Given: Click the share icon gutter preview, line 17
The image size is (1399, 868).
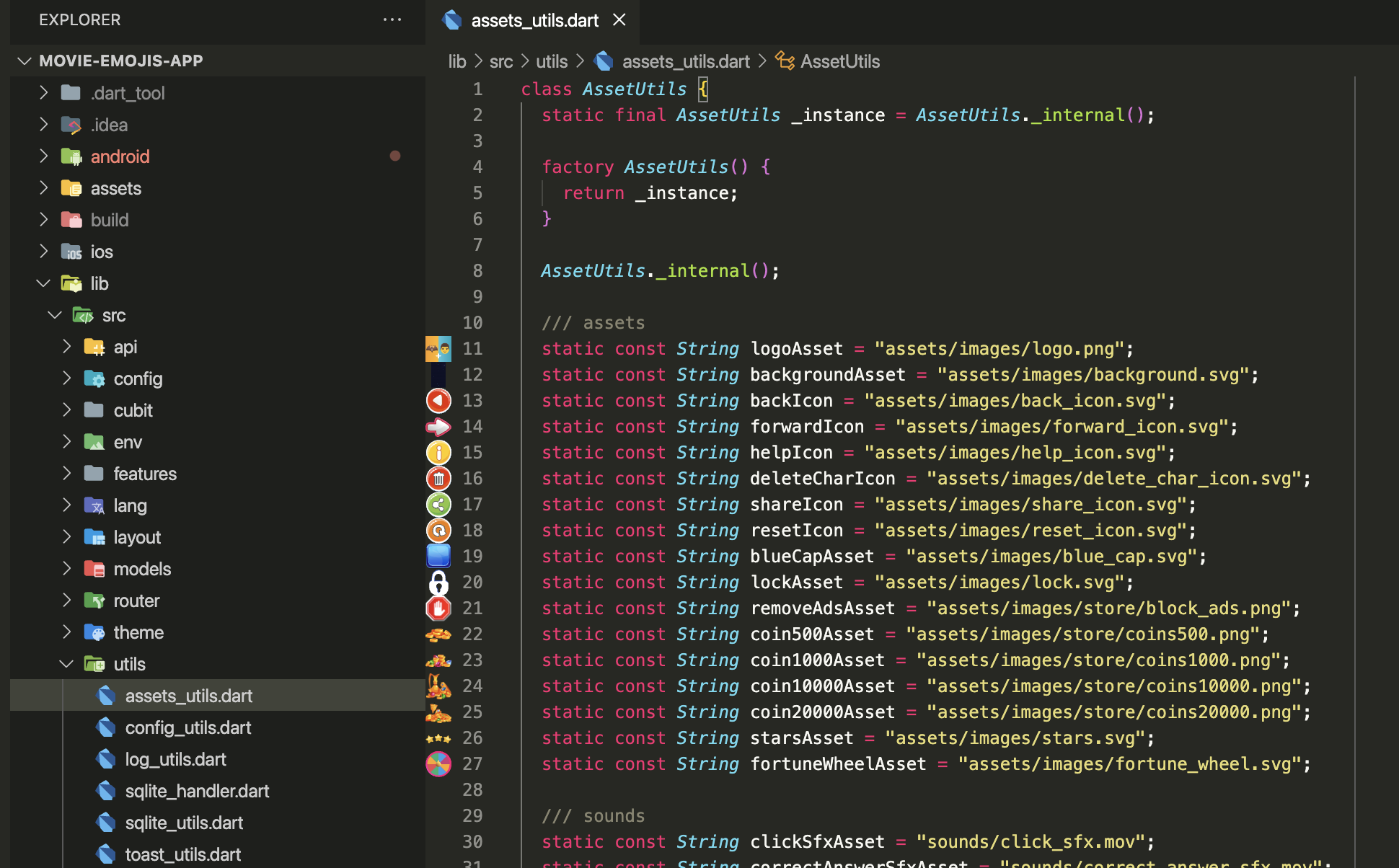Looking at the screenshot, I should click(438, 505).
